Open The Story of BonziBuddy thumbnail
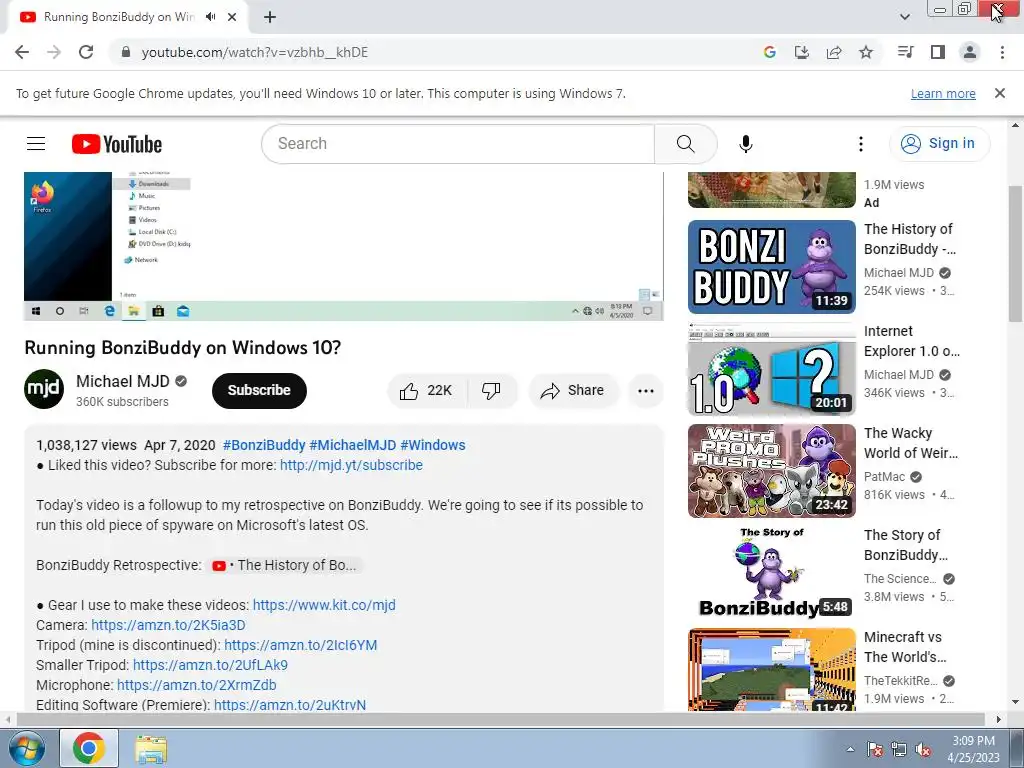This screenshot has height=768, width=1024. pos(771,573)
